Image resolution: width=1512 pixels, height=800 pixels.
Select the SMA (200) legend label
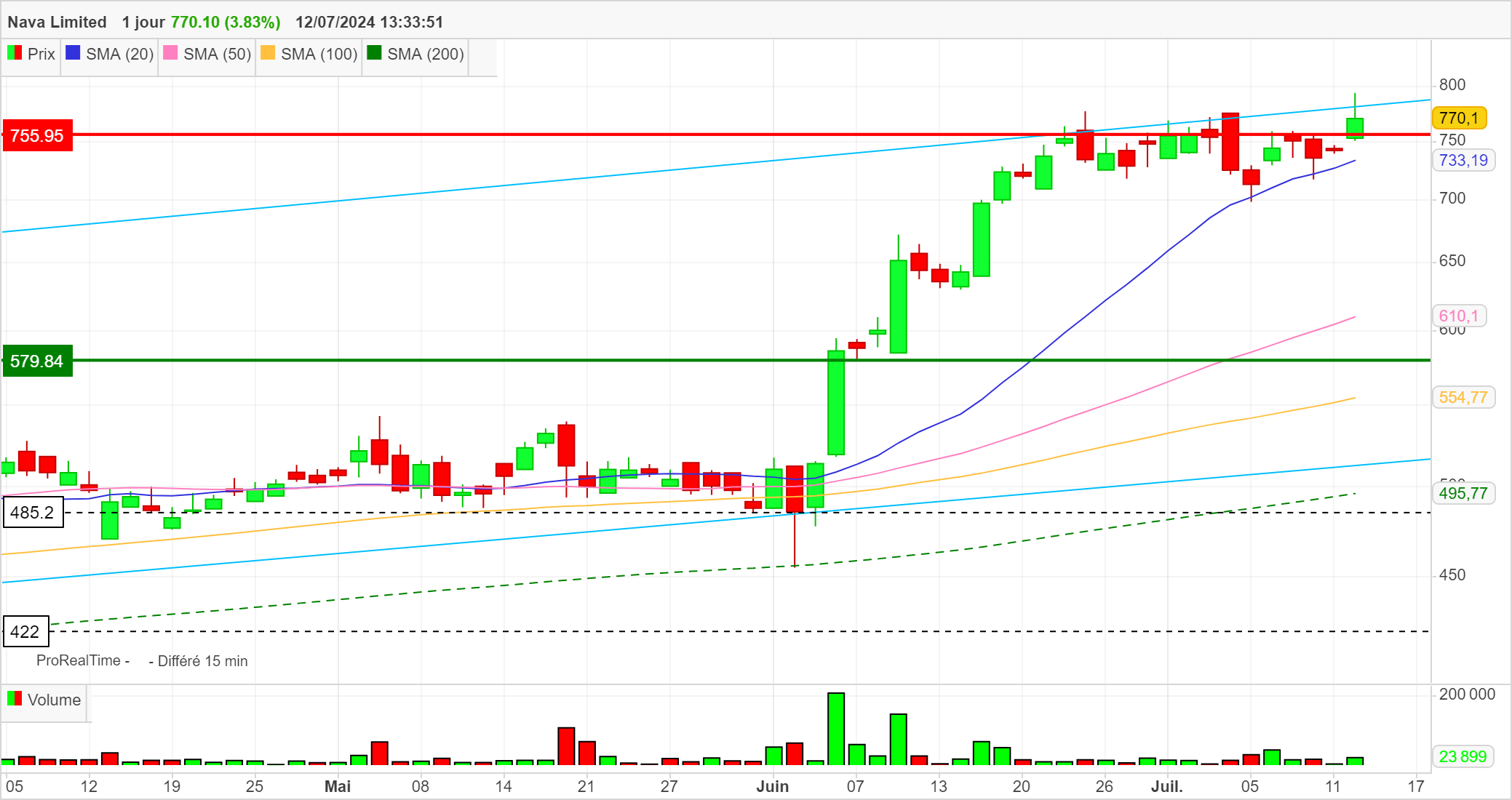(426, 54)
